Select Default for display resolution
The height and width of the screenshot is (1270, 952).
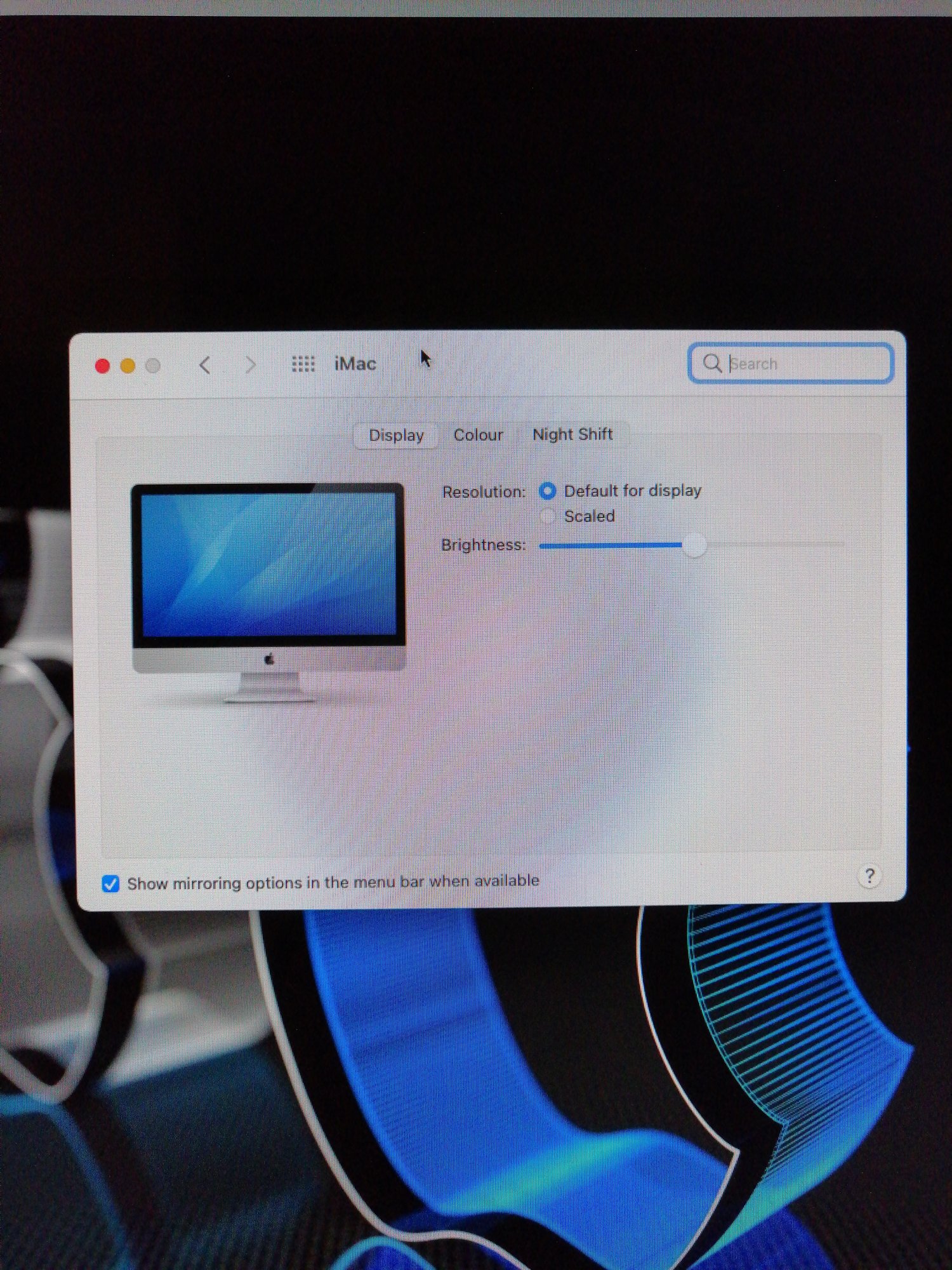[x=547, y=491]
